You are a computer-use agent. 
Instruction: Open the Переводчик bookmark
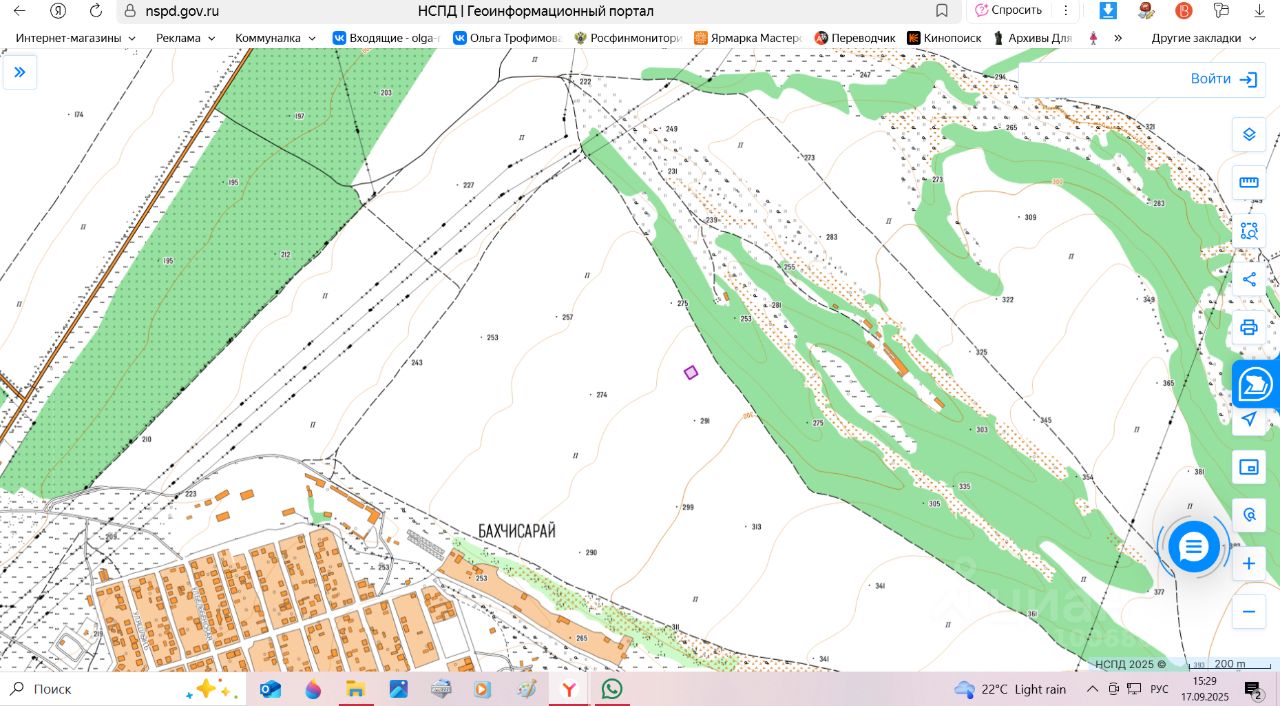pos(855,38)
